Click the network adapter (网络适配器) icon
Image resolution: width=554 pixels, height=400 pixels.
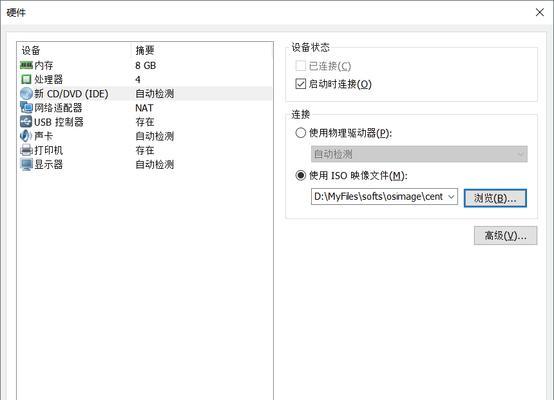26,107
